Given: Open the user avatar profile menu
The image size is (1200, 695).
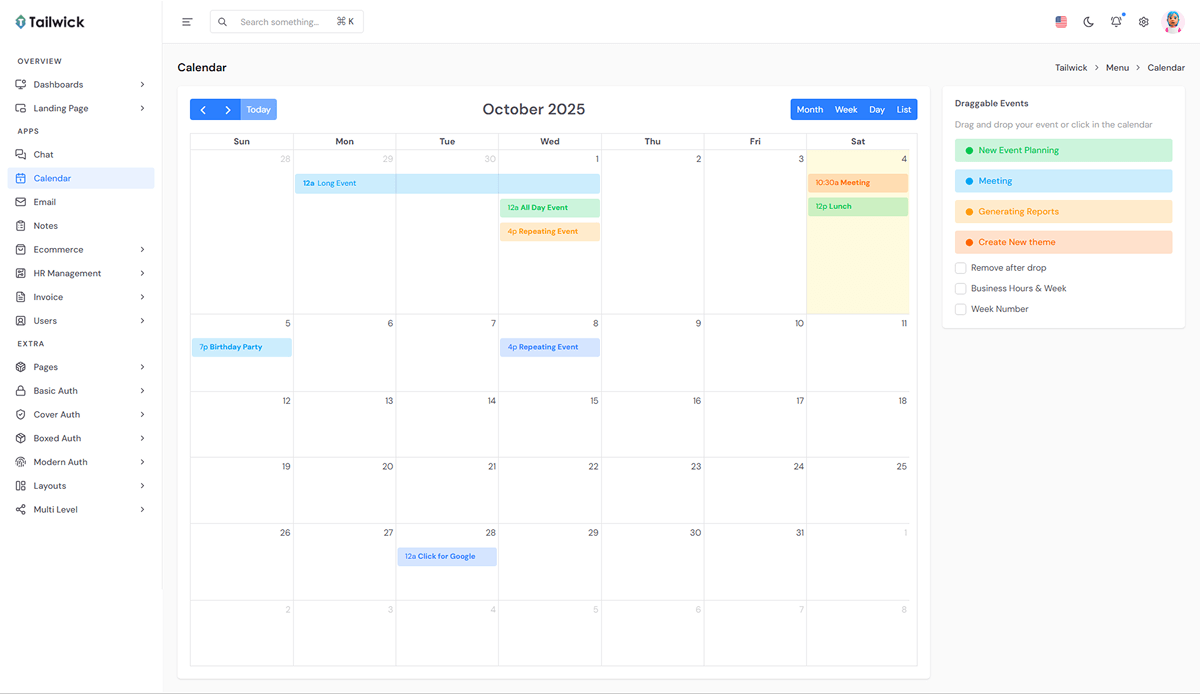Looking at the screenshot, I should pyautogui.click(x=1173, y=22).
